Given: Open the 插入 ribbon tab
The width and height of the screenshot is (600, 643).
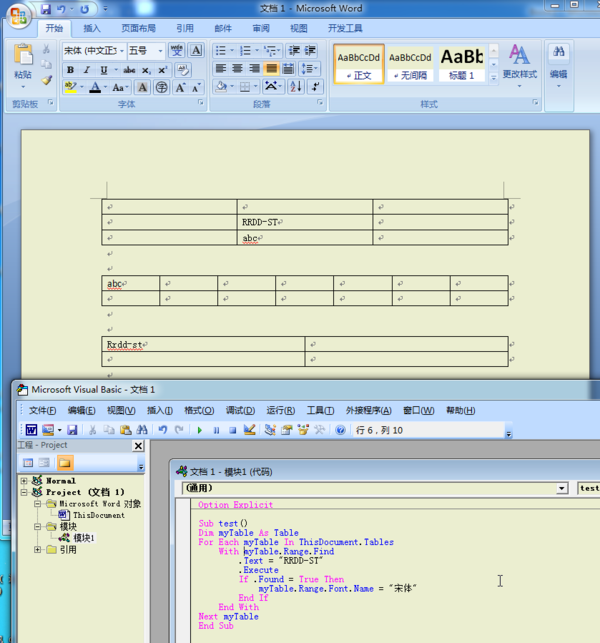Looking at the screenshot, I should pyautogui.click(x=91, y=29).
